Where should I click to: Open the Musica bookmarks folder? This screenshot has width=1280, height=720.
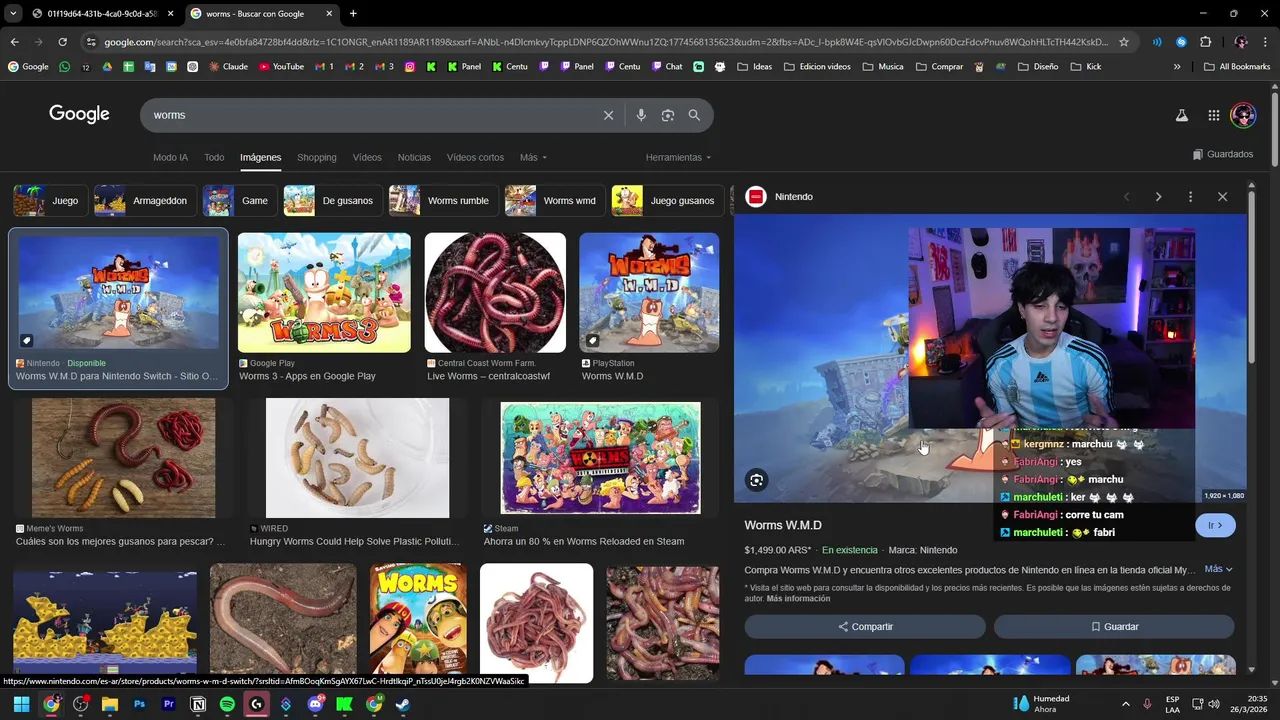(x=883, y=67)
